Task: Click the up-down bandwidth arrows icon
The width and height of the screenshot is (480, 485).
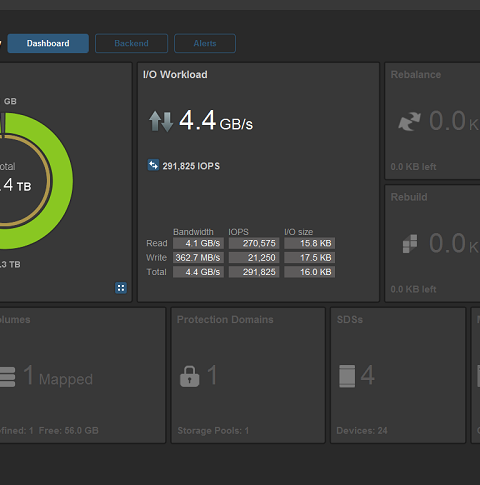Action: point(161,121)
